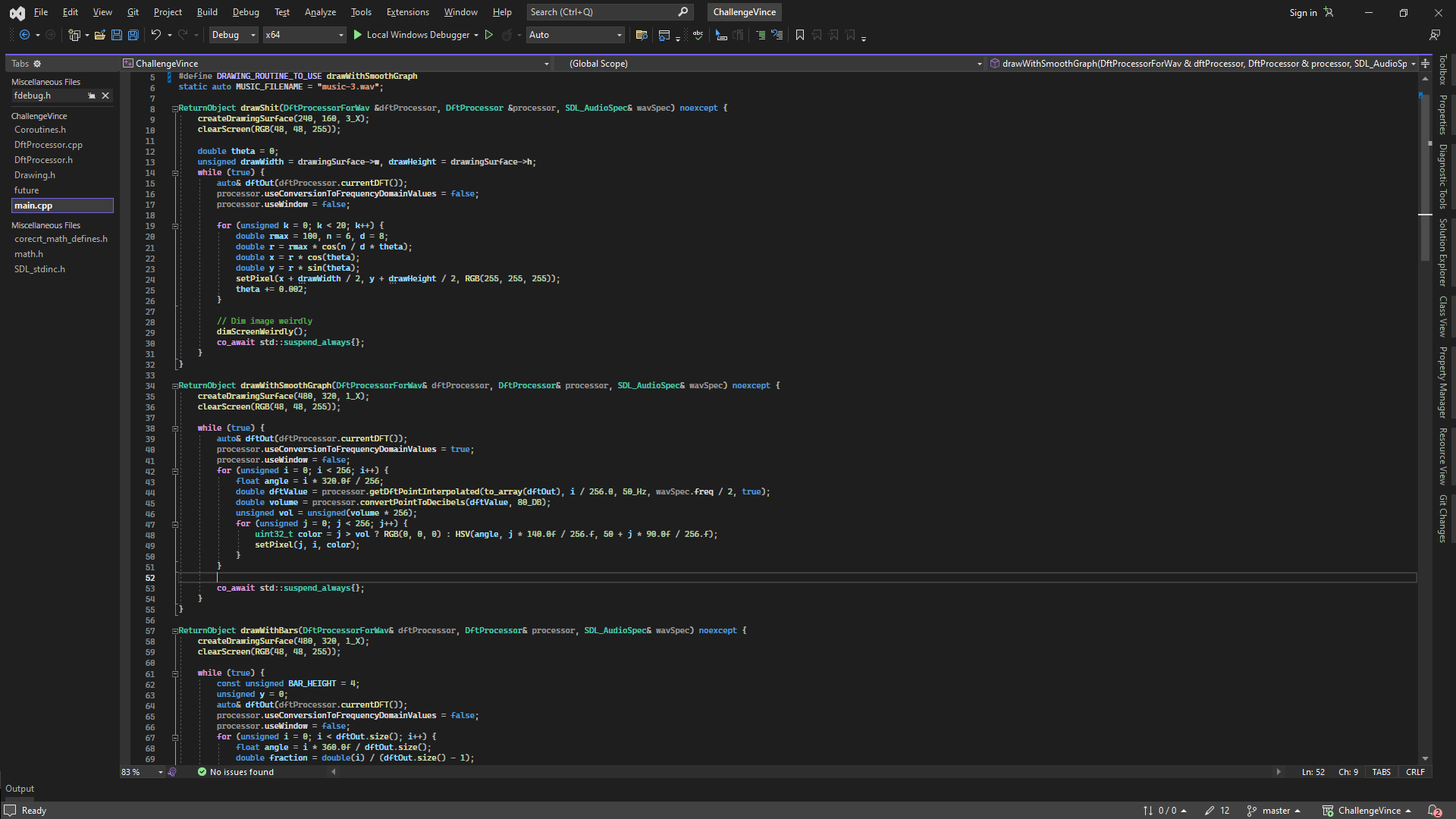This screenshot has height=819, width=1456.
Task: Click the Undo arrow icon
Action: coord(155,35)
